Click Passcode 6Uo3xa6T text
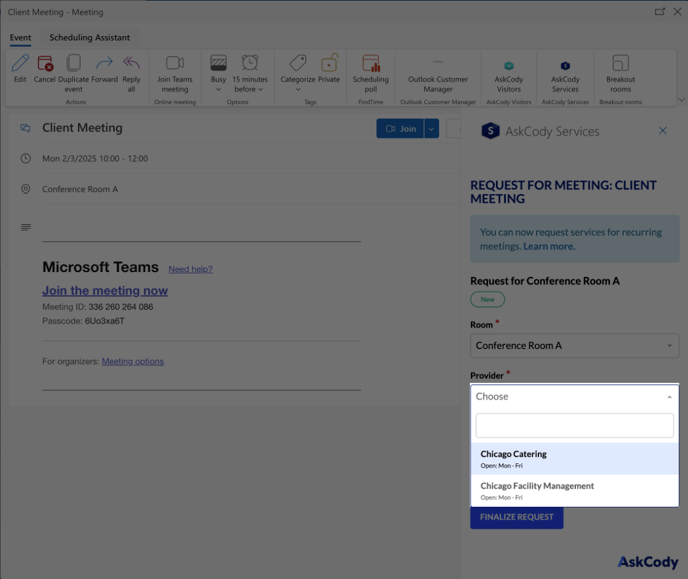688x579 pixels. tap(83, 321)
